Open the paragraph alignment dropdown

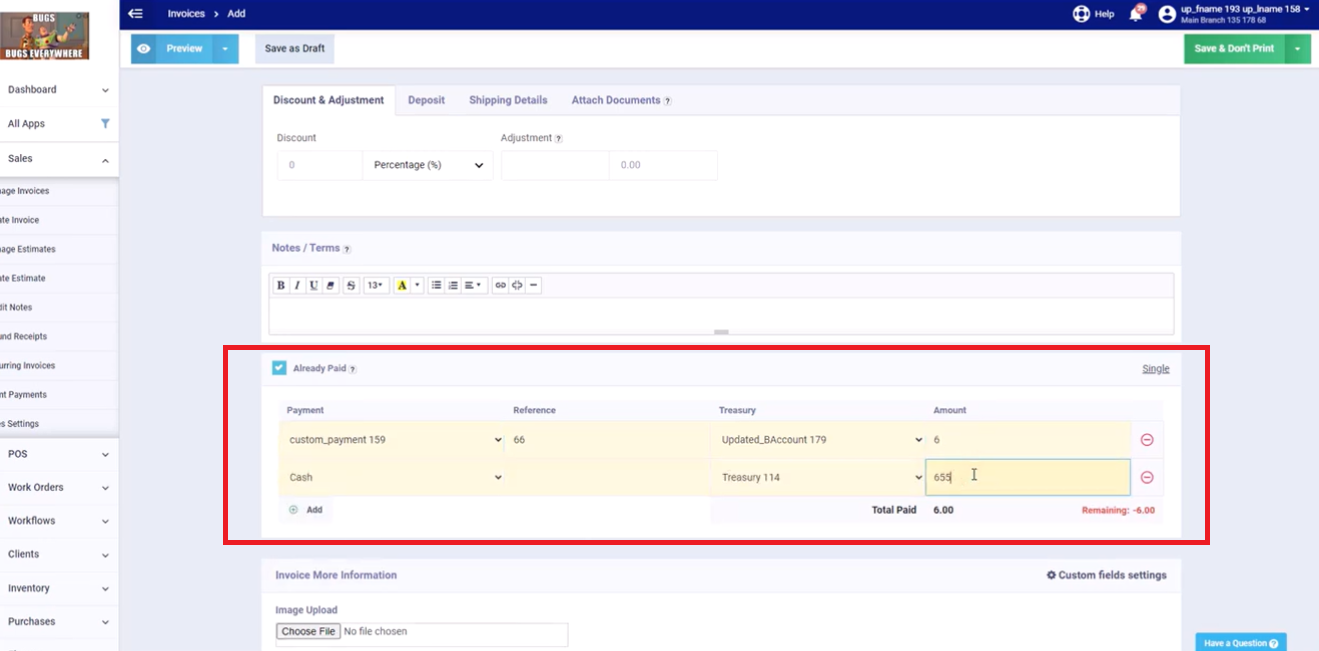(474, 285)
